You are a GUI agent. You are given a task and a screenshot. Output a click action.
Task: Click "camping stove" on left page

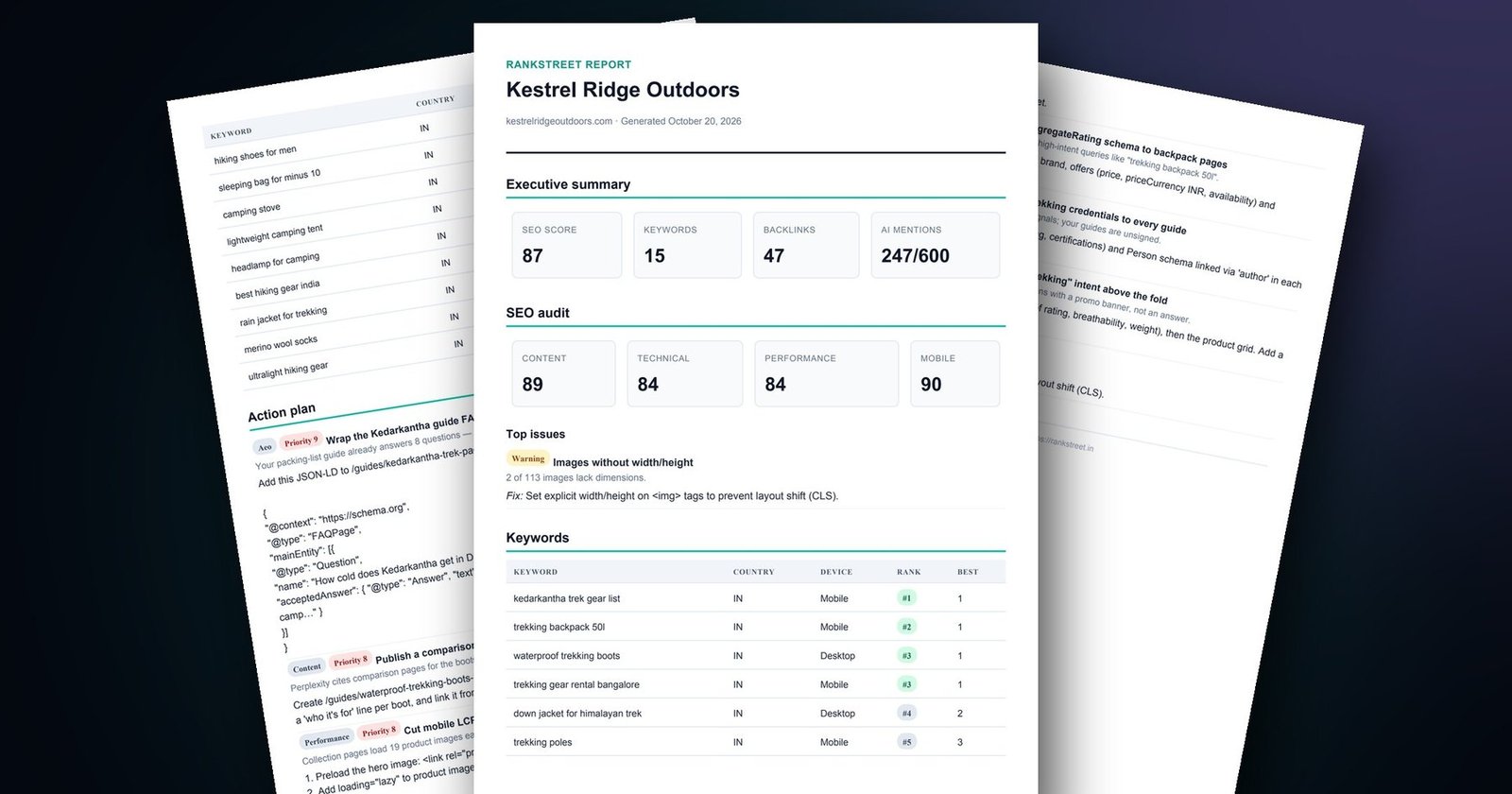point(251,210)
